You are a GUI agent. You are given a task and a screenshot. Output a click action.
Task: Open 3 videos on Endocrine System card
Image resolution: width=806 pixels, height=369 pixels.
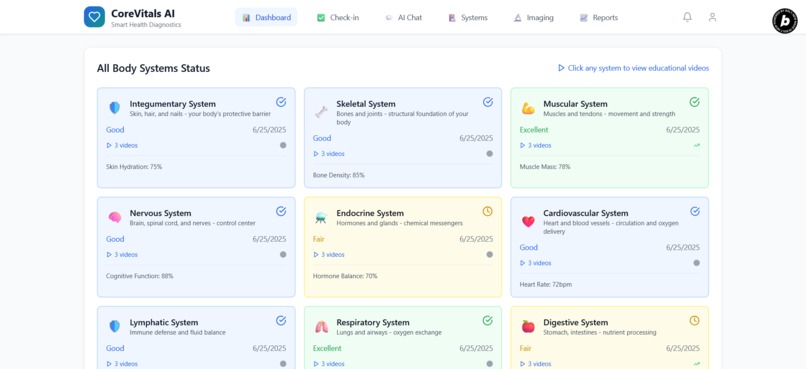pyautogui.click(x=328, y=254)
